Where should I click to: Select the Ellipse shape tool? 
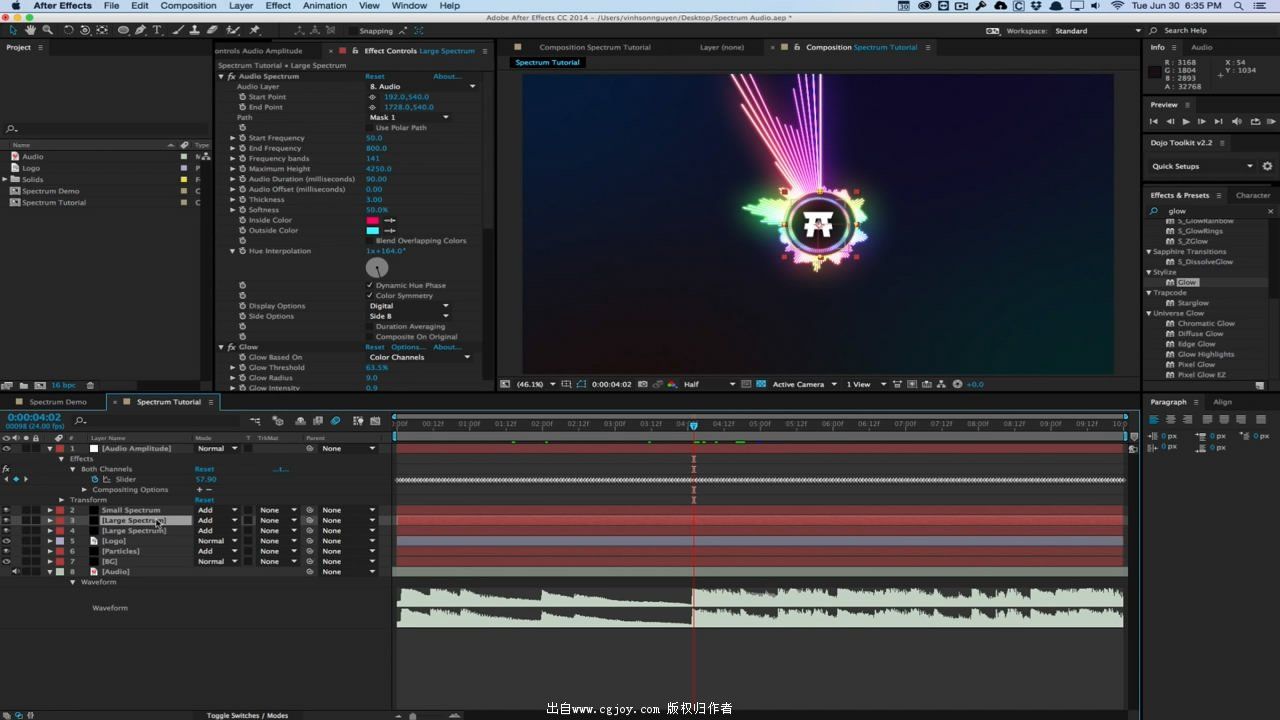click(x=124, y=30)
